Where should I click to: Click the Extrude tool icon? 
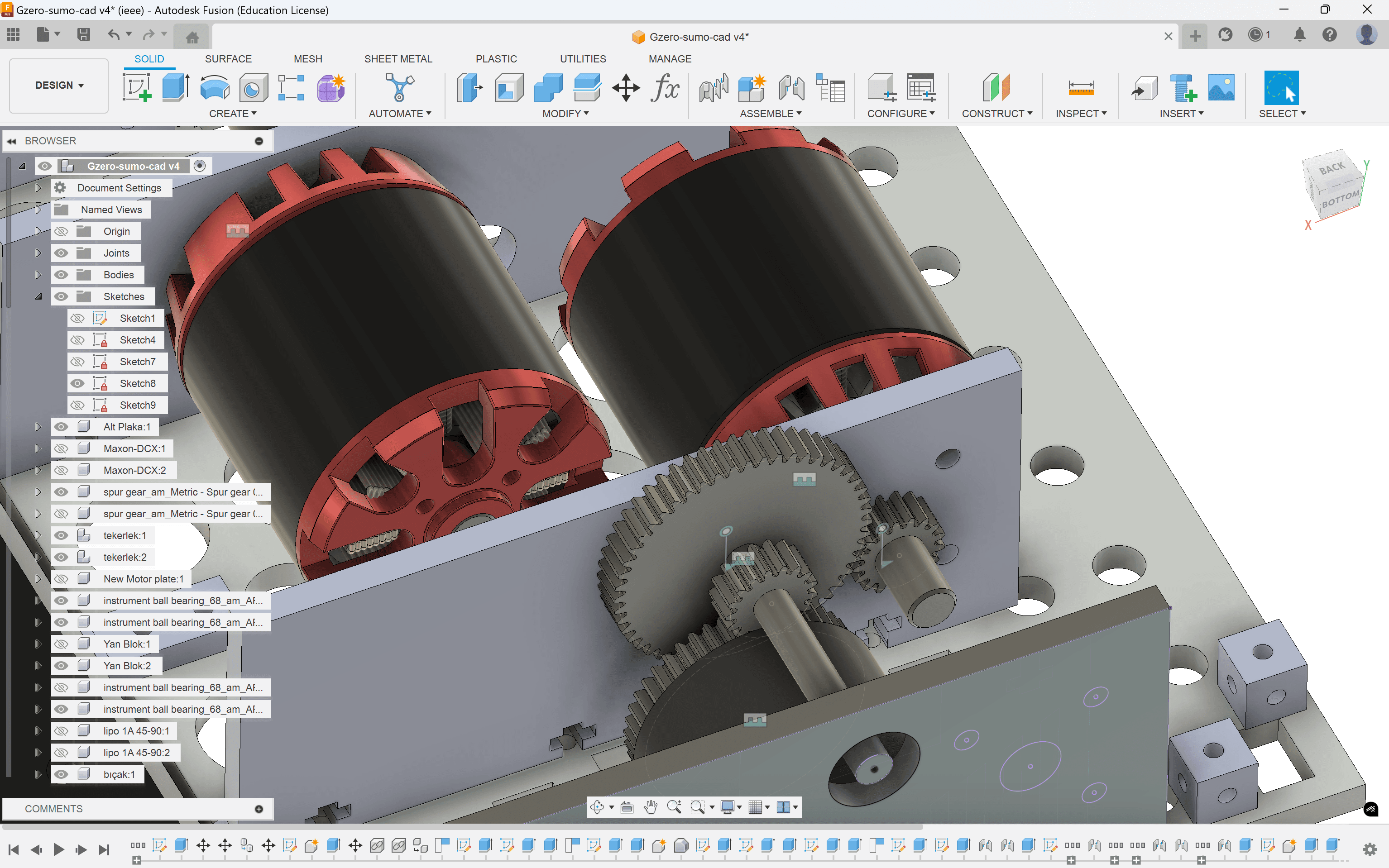[x=175, y=88]
